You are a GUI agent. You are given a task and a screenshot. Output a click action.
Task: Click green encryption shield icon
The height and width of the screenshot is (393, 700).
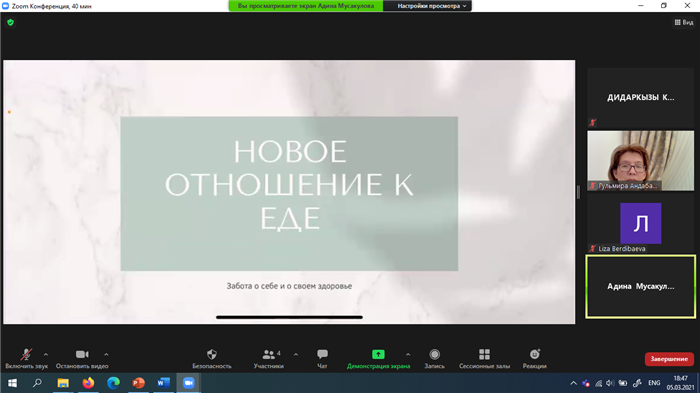[10, 22]
